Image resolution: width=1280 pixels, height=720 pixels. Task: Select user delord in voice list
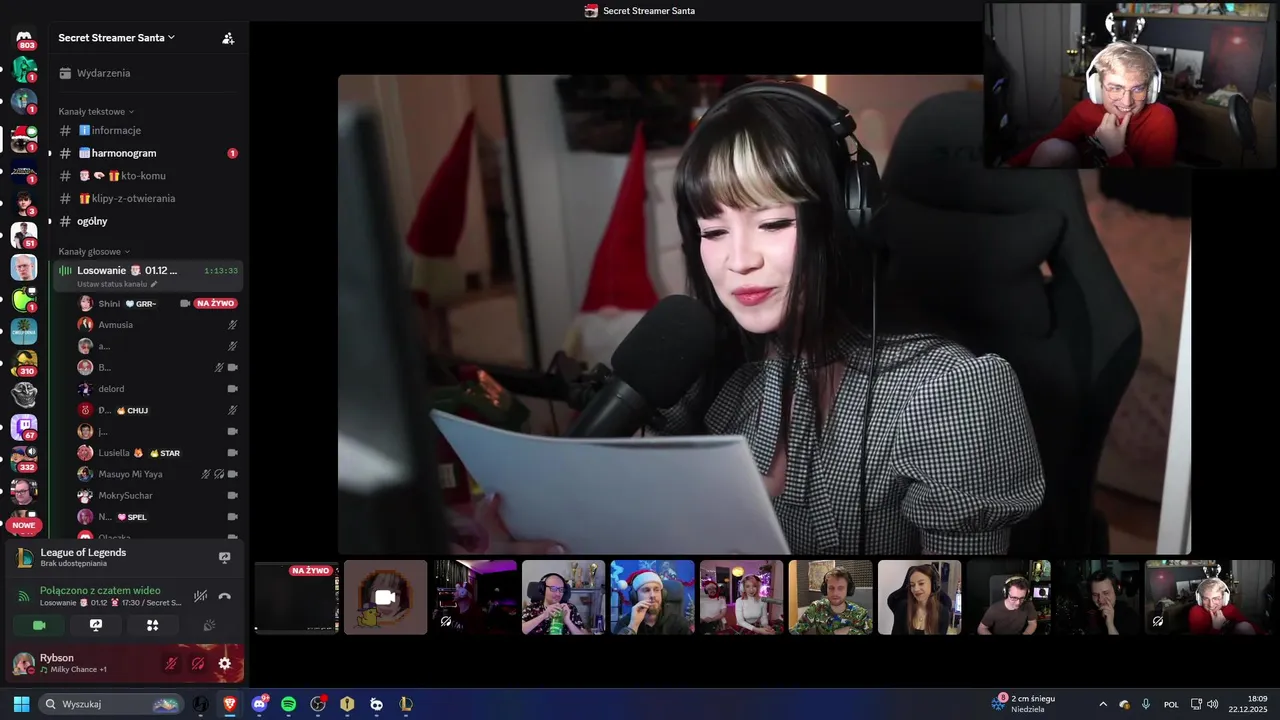coord(157,388)
